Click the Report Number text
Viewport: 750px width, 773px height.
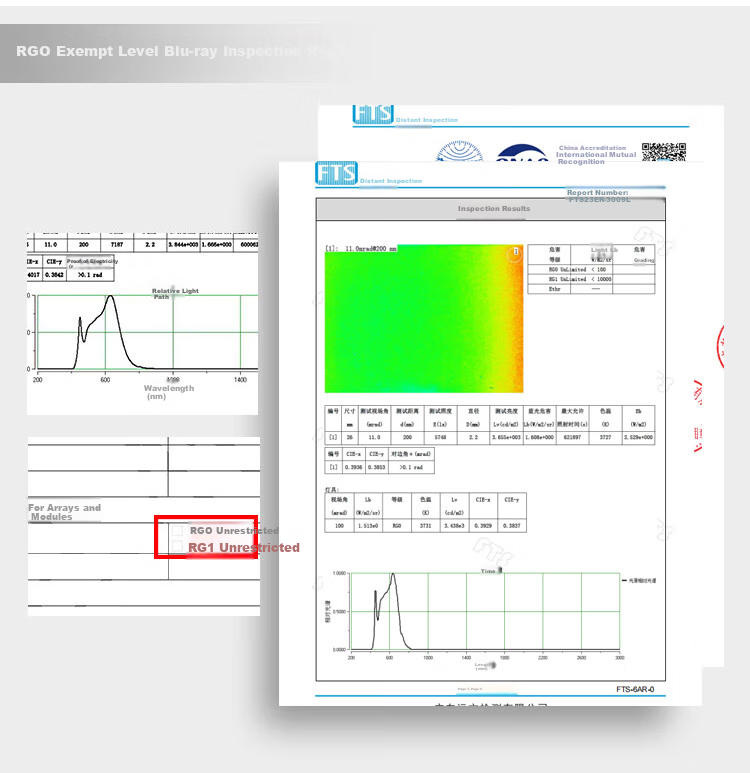[598, 193]
